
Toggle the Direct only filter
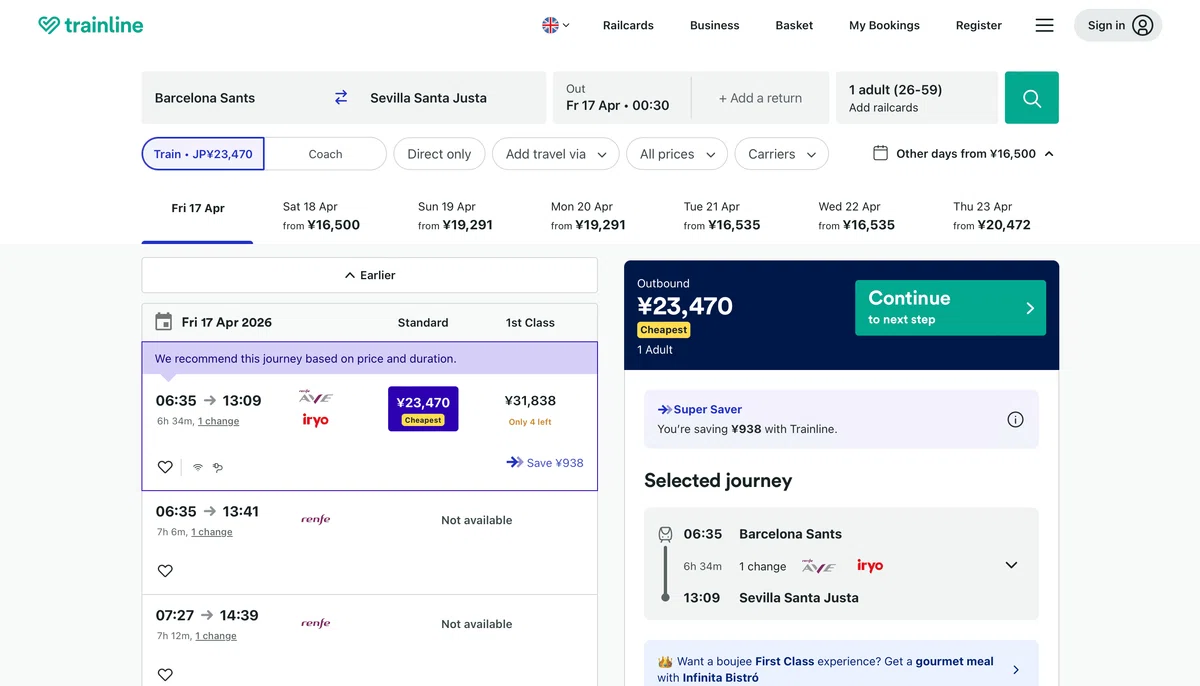(439, 154)
